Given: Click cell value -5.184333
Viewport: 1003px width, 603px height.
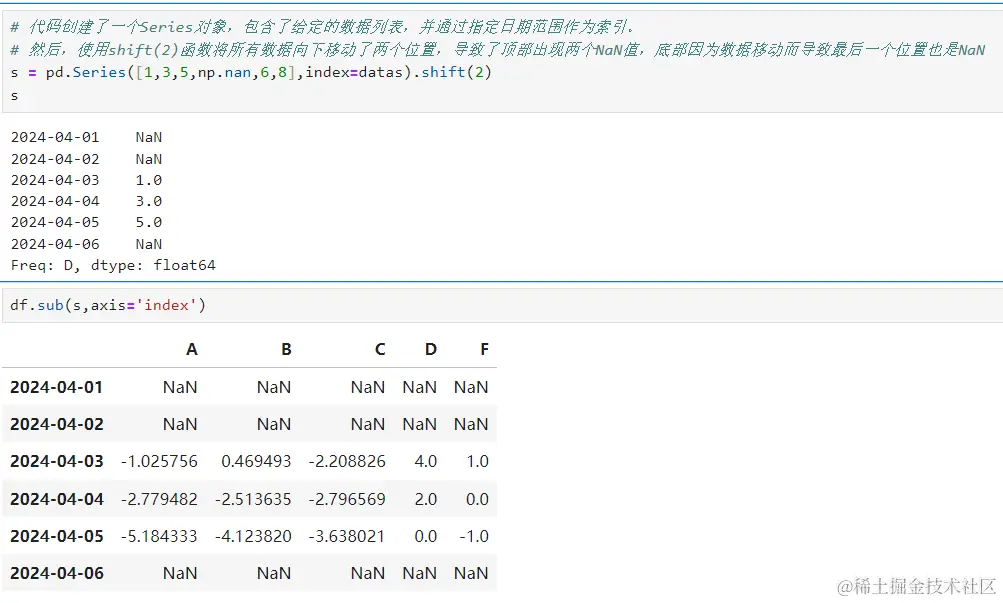Looking at the screenshot, I should tap(159, 536).
